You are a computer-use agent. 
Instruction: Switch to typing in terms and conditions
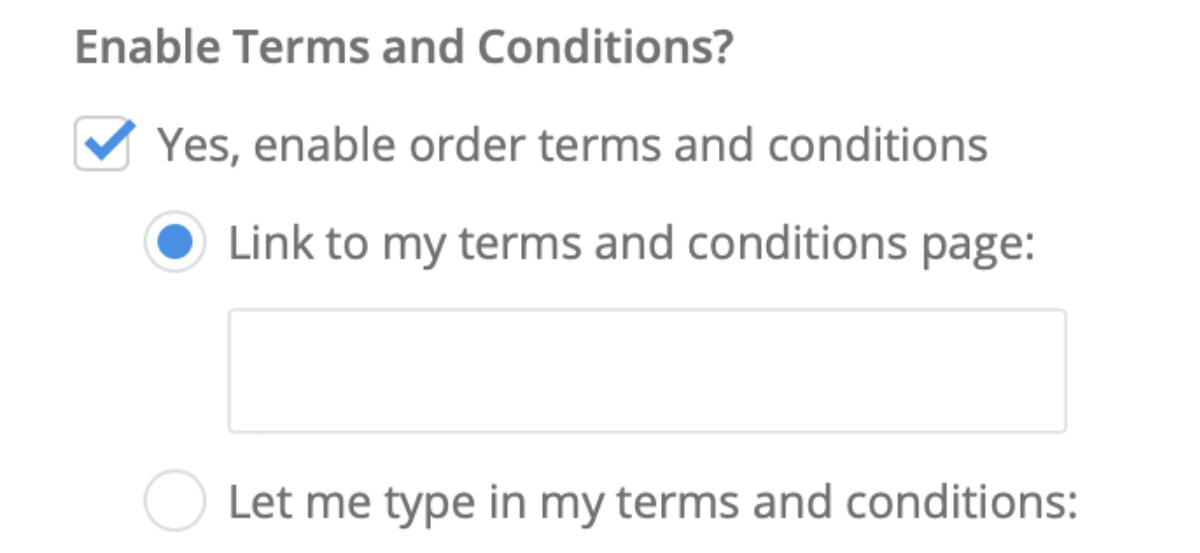click(175, 502)
